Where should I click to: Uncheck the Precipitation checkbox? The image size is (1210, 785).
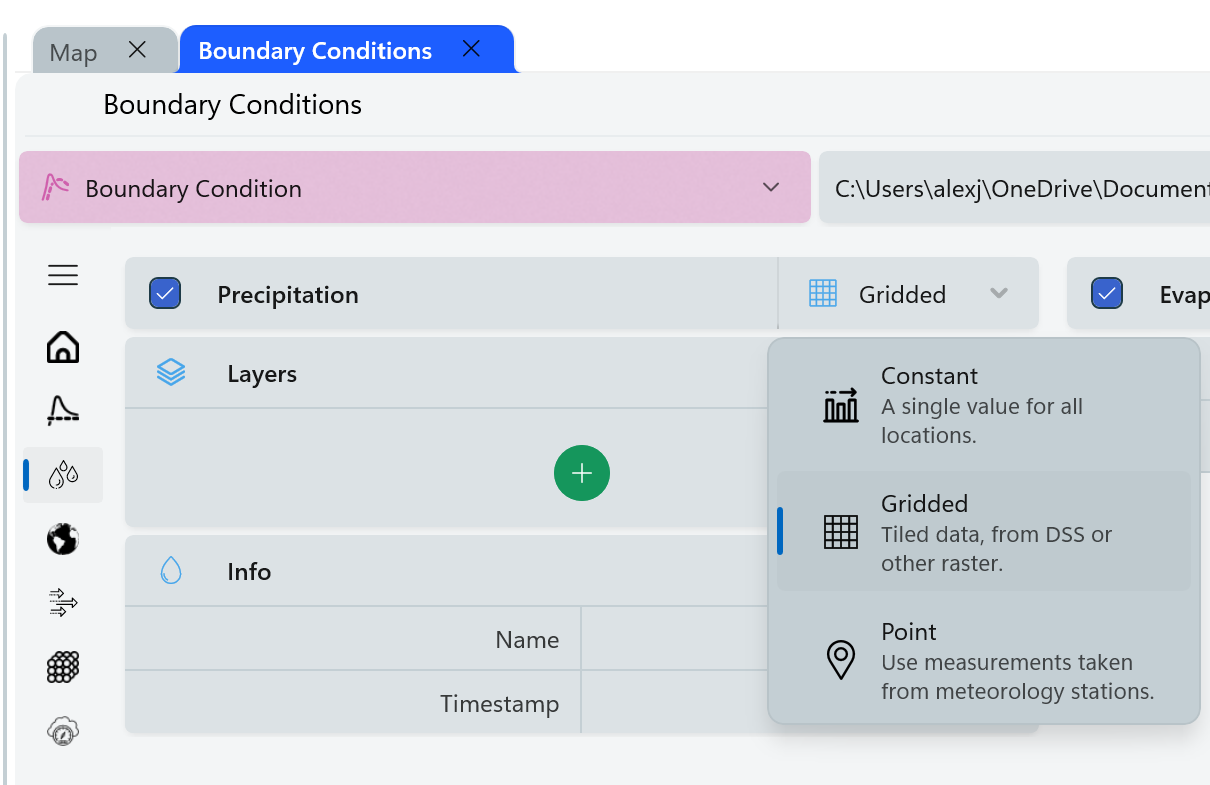(165, 294)
